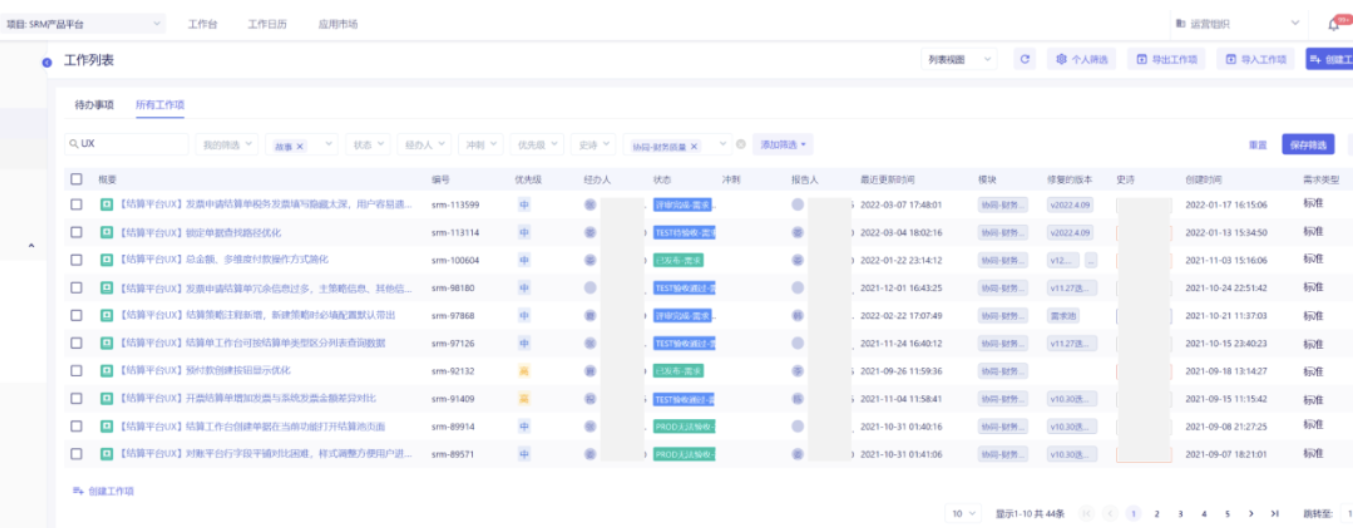The image size is (1370, 528).
Task: Click the story icon in row srm-92132
Action: tap(106, 371)
